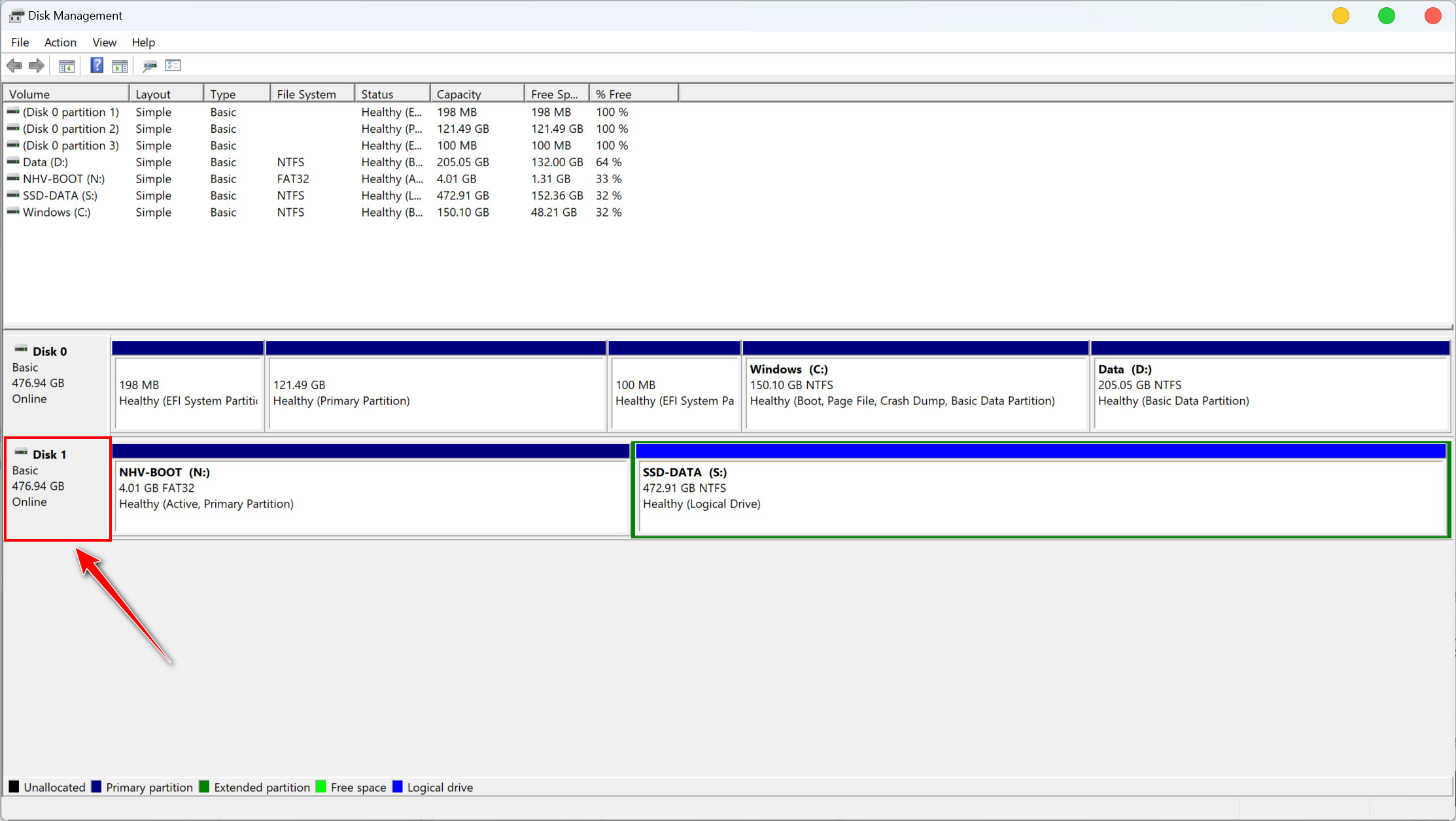1456x821 pixels.
Task: Open the checklist settings toolbar icon
Action: pyautogui.click(x=173, y=65)
